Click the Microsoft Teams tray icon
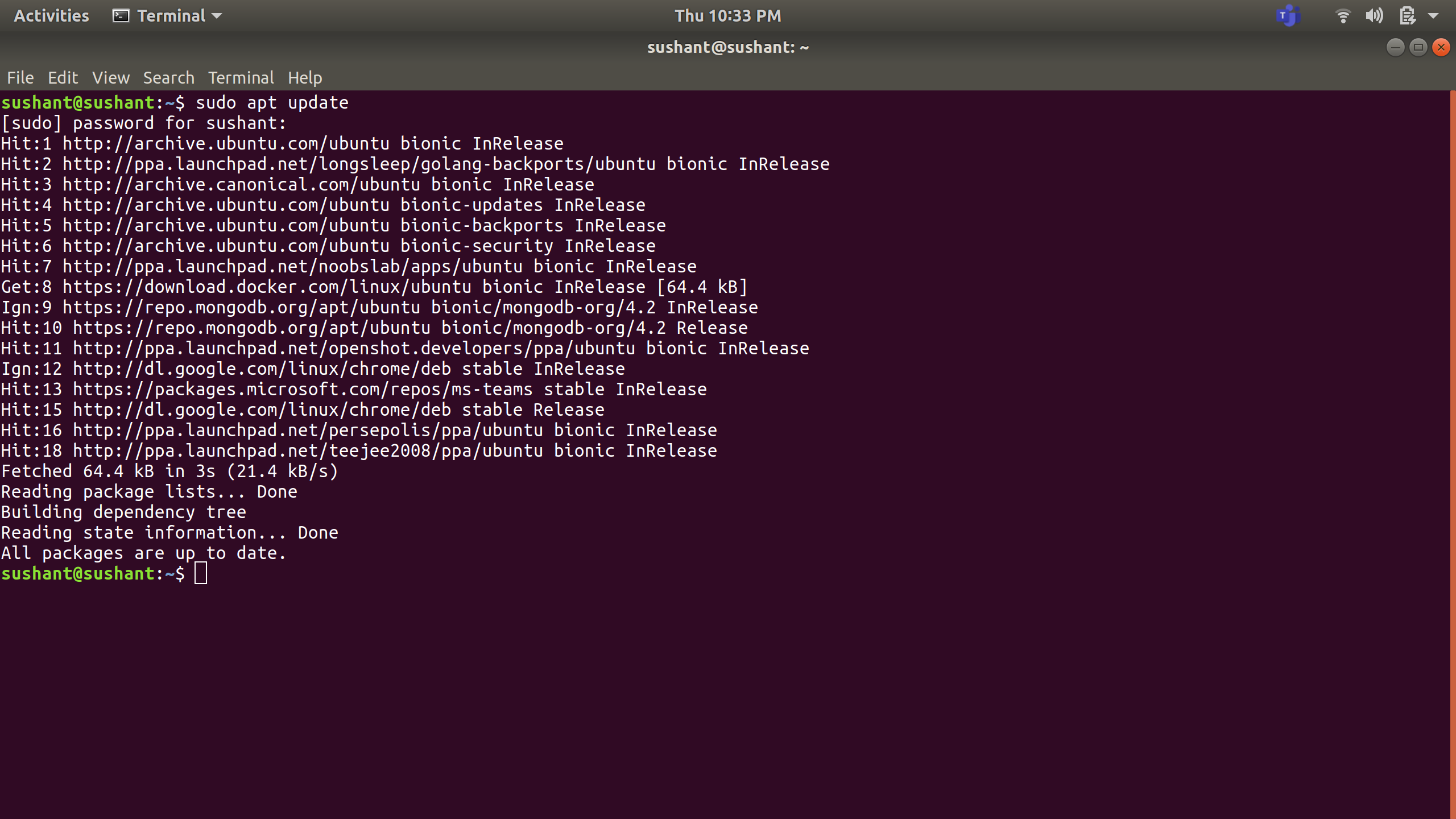 pyautogui.click(x=1288, y=15)
